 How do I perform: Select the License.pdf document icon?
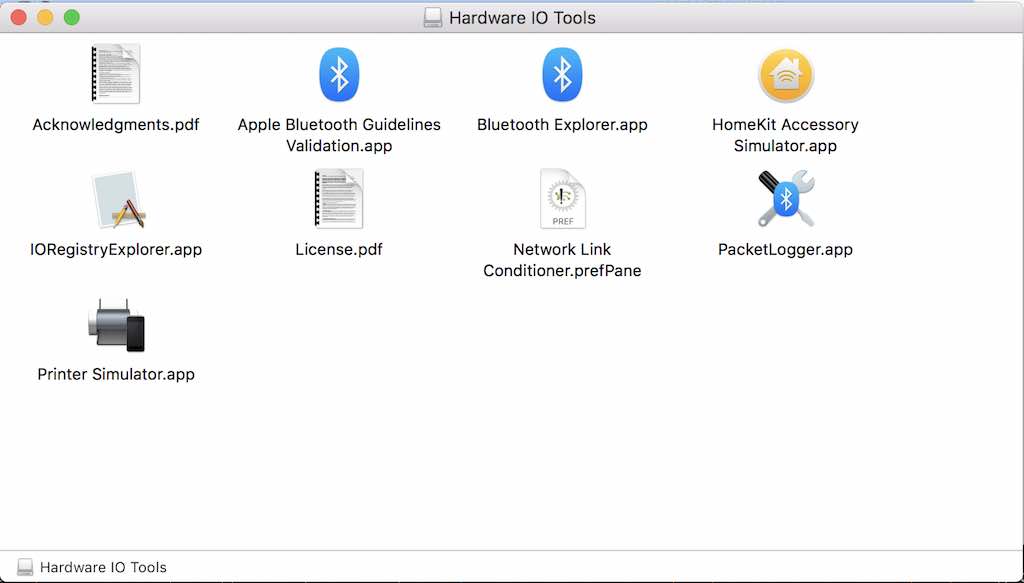click(339, 198)
